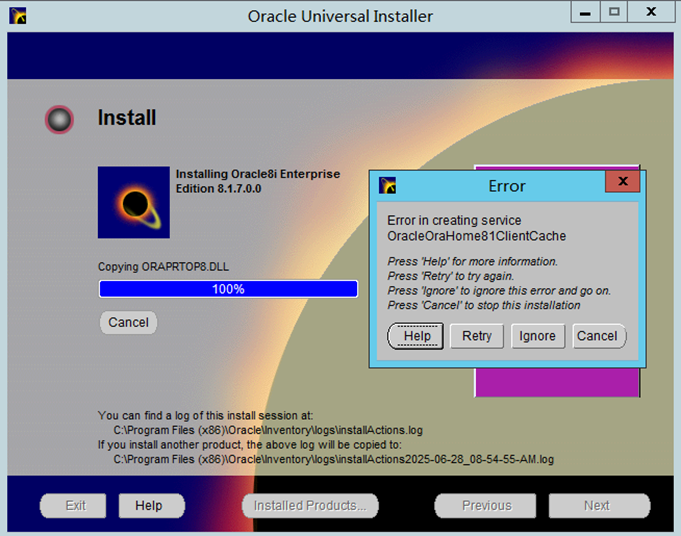Click the 100% blue progress bar
681x536 pixels.
click(x=228, y=289)
